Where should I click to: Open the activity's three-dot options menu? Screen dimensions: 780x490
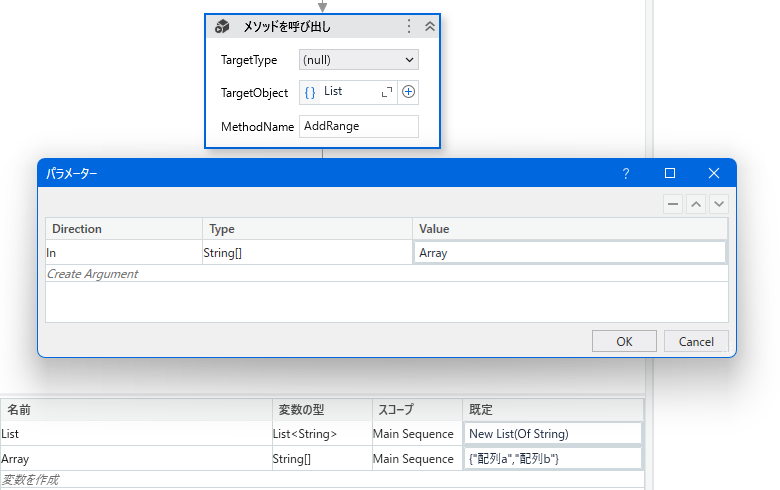click(408, 27)
